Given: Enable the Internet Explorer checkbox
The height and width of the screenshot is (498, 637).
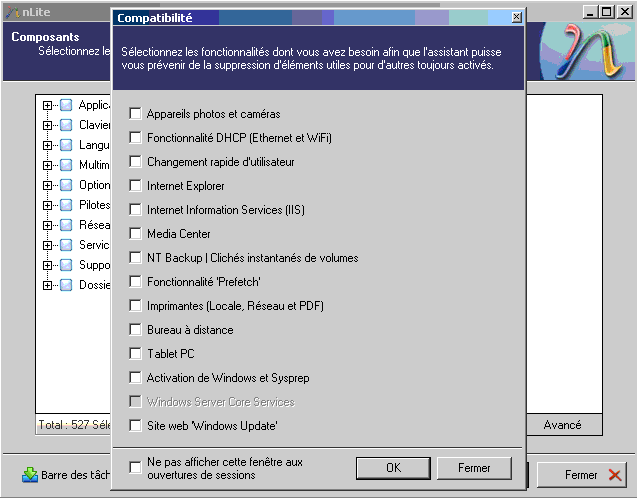Looking at the screenshot, I should tap(135, 185).
